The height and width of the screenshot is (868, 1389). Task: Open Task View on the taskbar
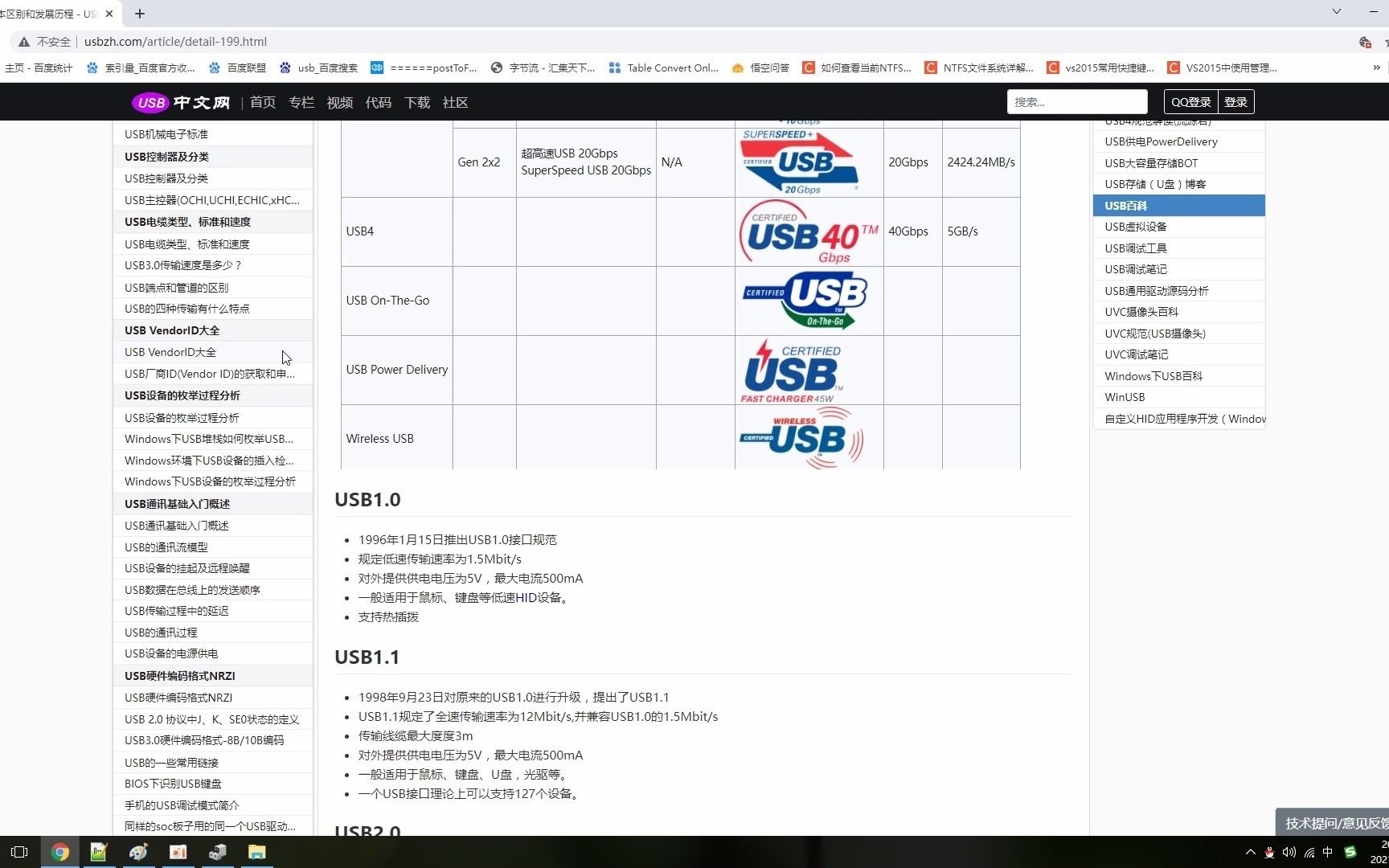(x=19, y=853)
